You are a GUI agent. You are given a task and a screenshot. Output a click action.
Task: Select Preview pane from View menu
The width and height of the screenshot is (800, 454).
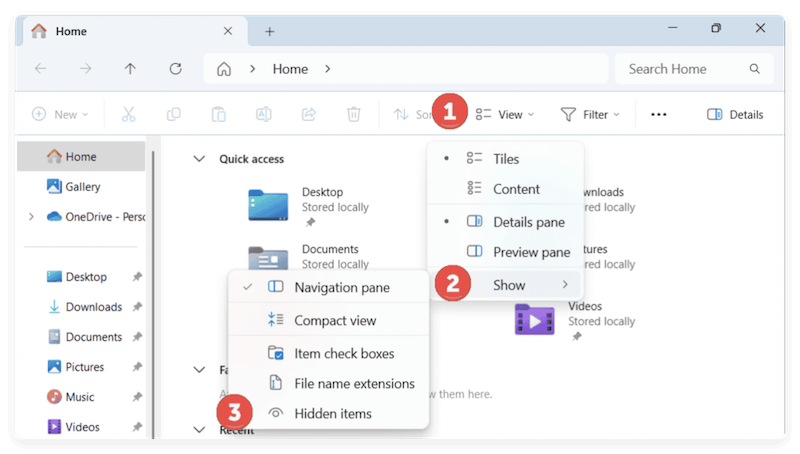[530, 252]
